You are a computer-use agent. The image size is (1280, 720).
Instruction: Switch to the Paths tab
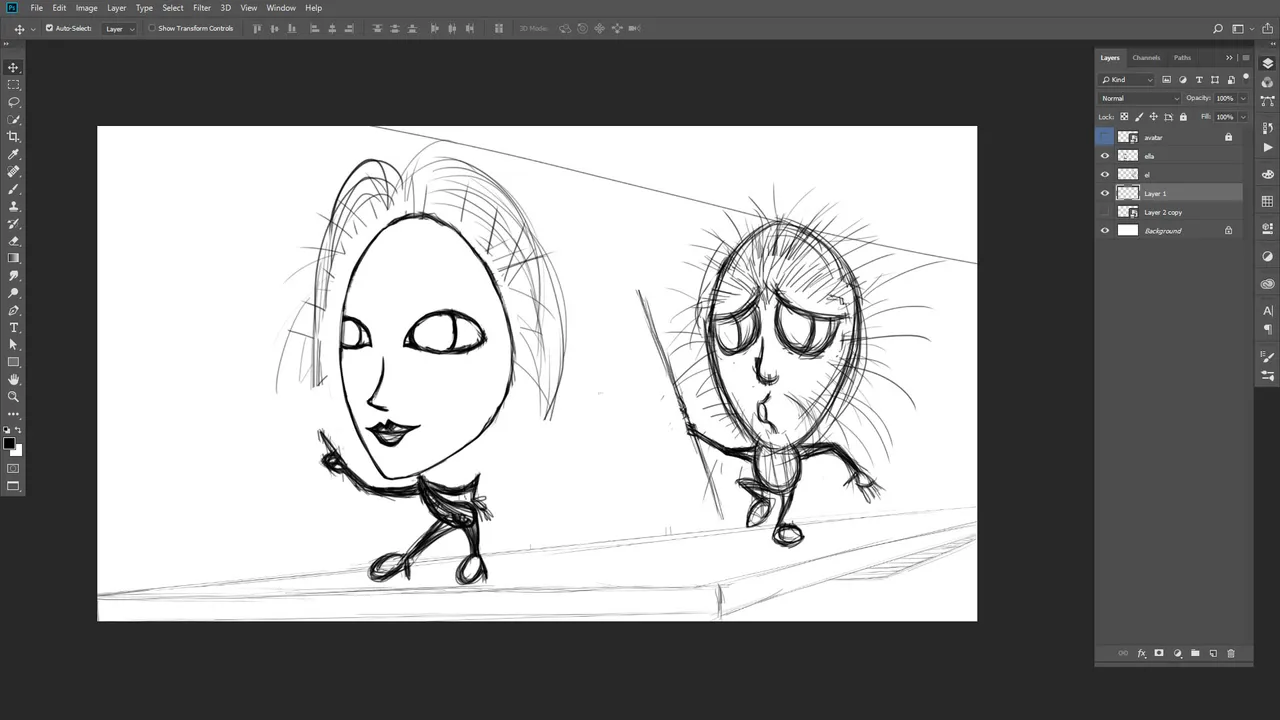point(1182,58)
